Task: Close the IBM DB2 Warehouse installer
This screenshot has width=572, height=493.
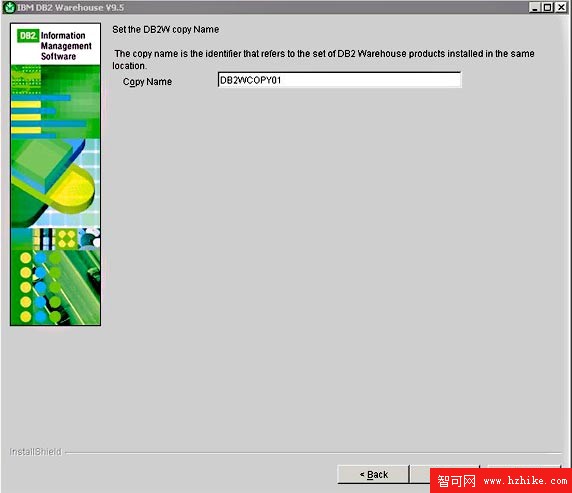Action: (561, 7)
